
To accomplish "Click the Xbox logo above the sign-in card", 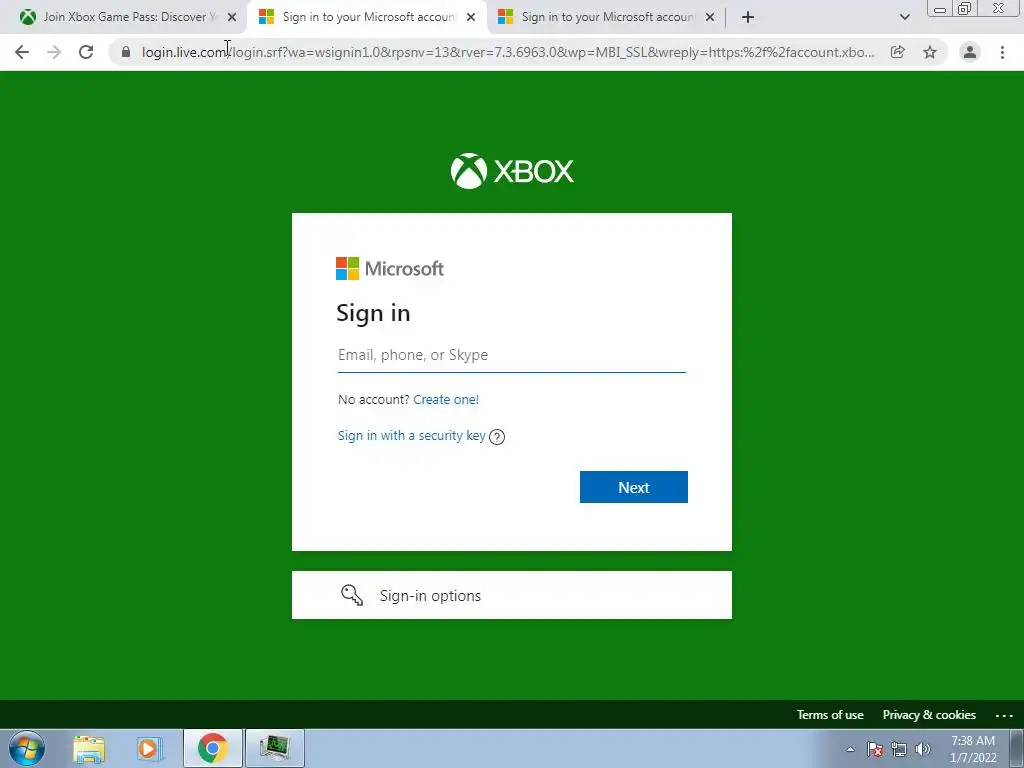I will [x=512, y=171].
